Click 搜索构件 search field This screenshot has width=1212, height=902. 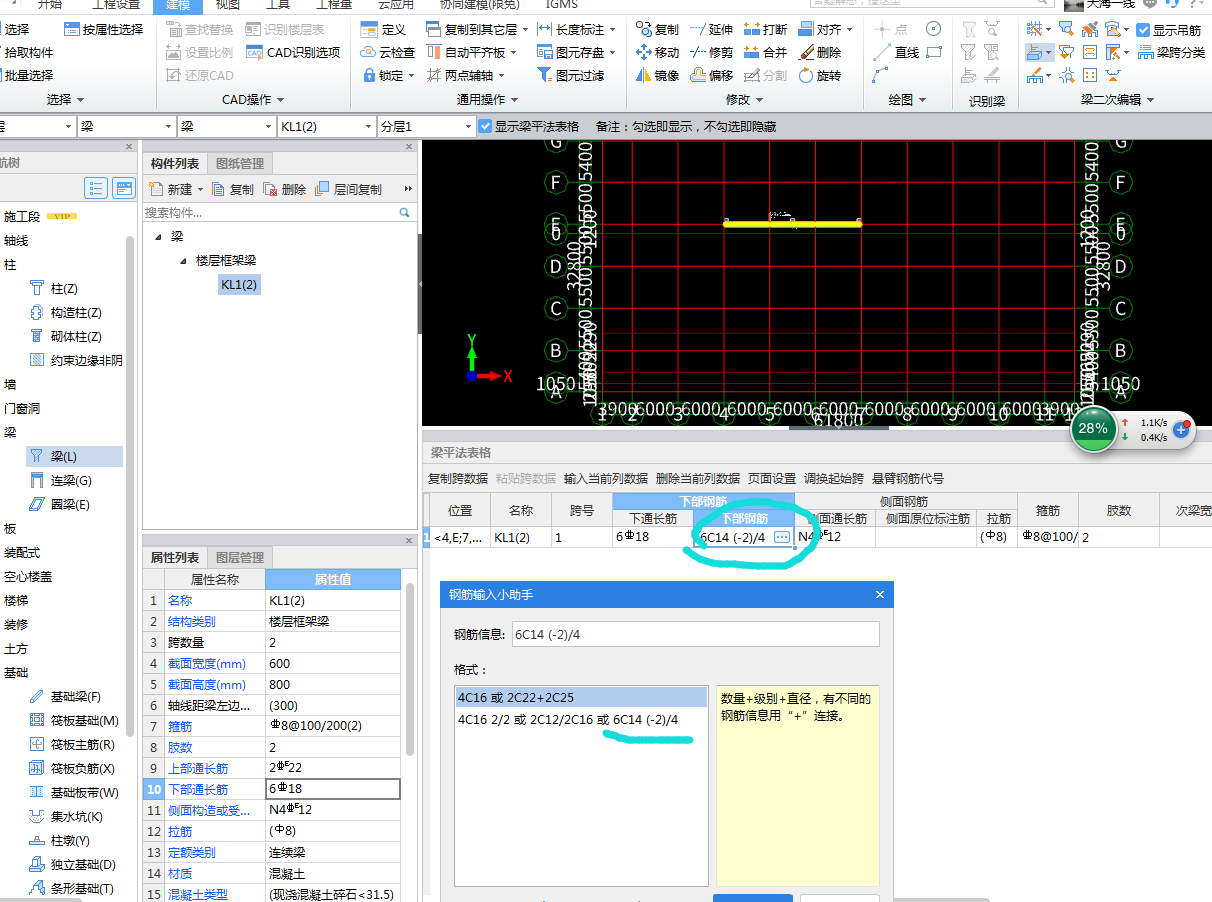pos(271,212)
